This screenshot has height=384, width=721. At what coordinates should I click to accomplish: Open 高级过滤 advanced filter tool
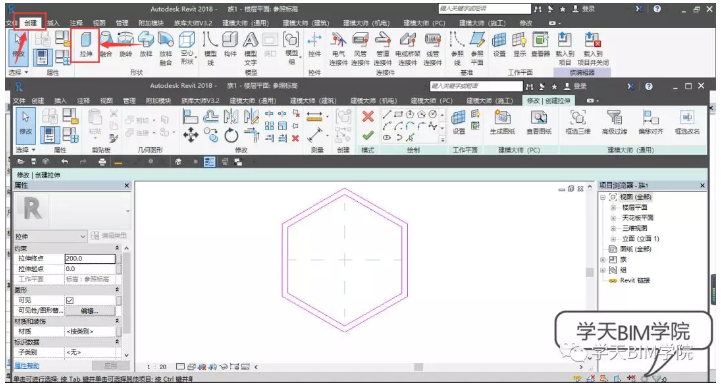pyautogui.click(x=614, y=122)
